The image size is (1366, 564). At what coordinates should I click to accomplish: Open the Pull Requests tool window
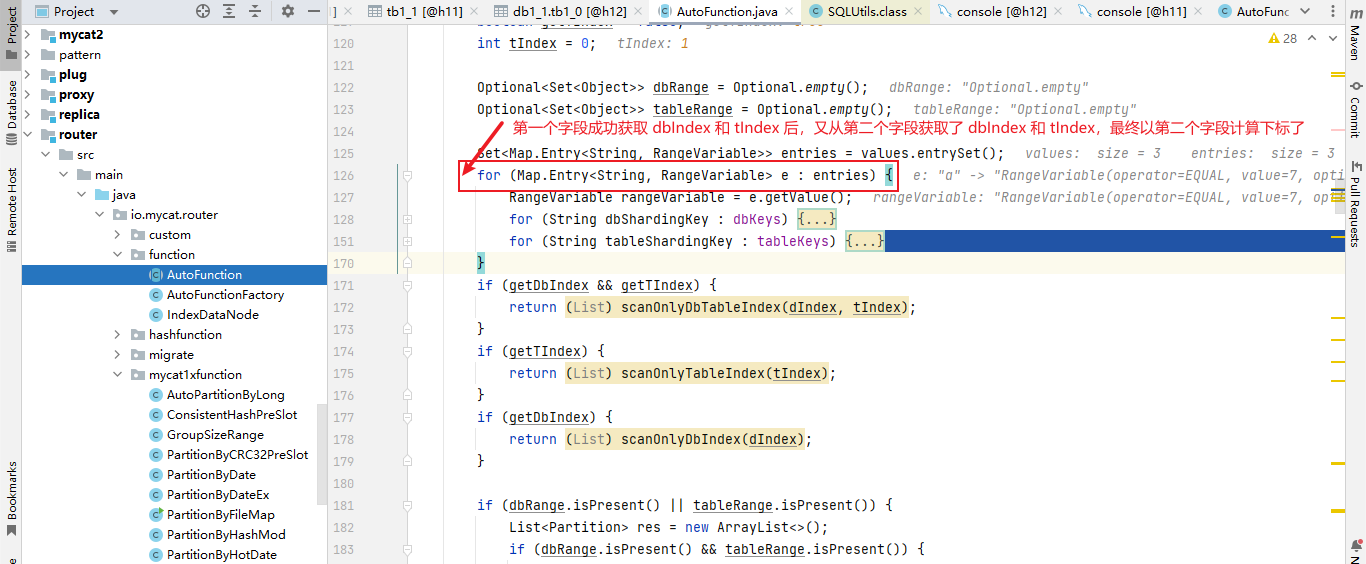coord(1355,203)
